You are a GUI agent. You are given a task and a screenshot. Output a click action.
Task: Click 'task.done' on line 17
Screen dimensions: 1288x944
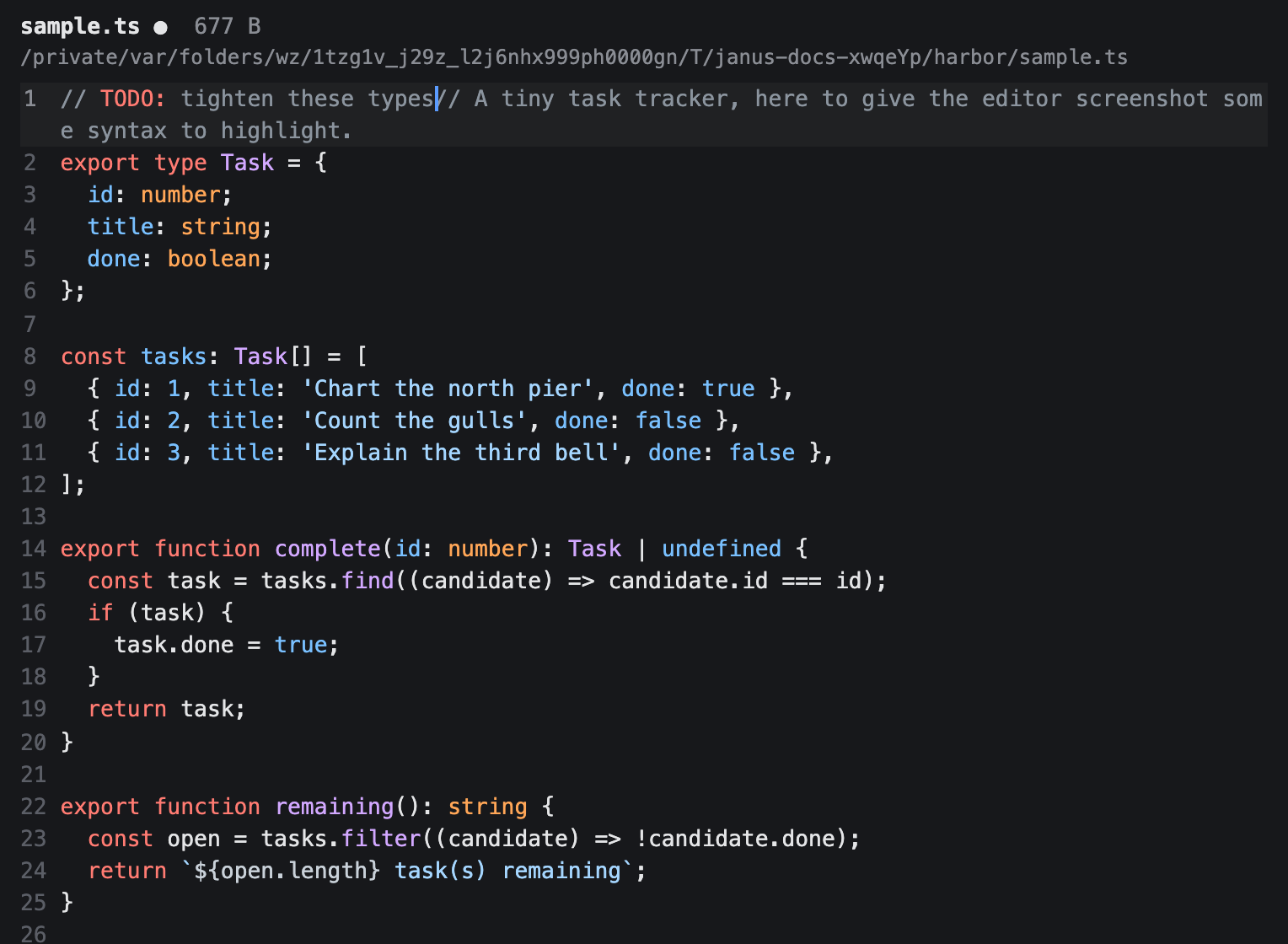coord(174,645)
